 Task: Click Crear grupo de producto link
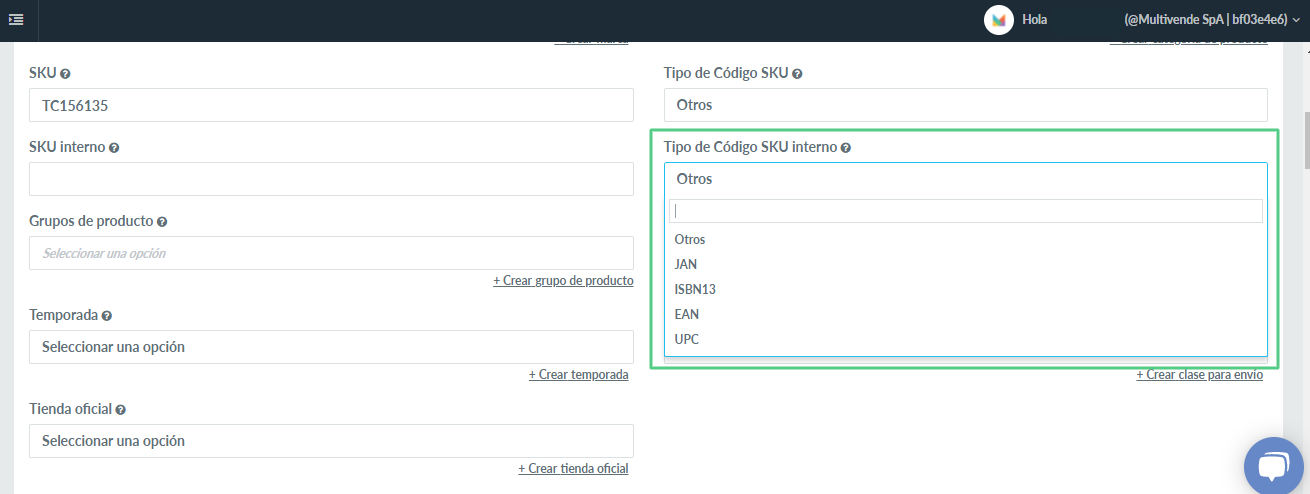(563, 281)
